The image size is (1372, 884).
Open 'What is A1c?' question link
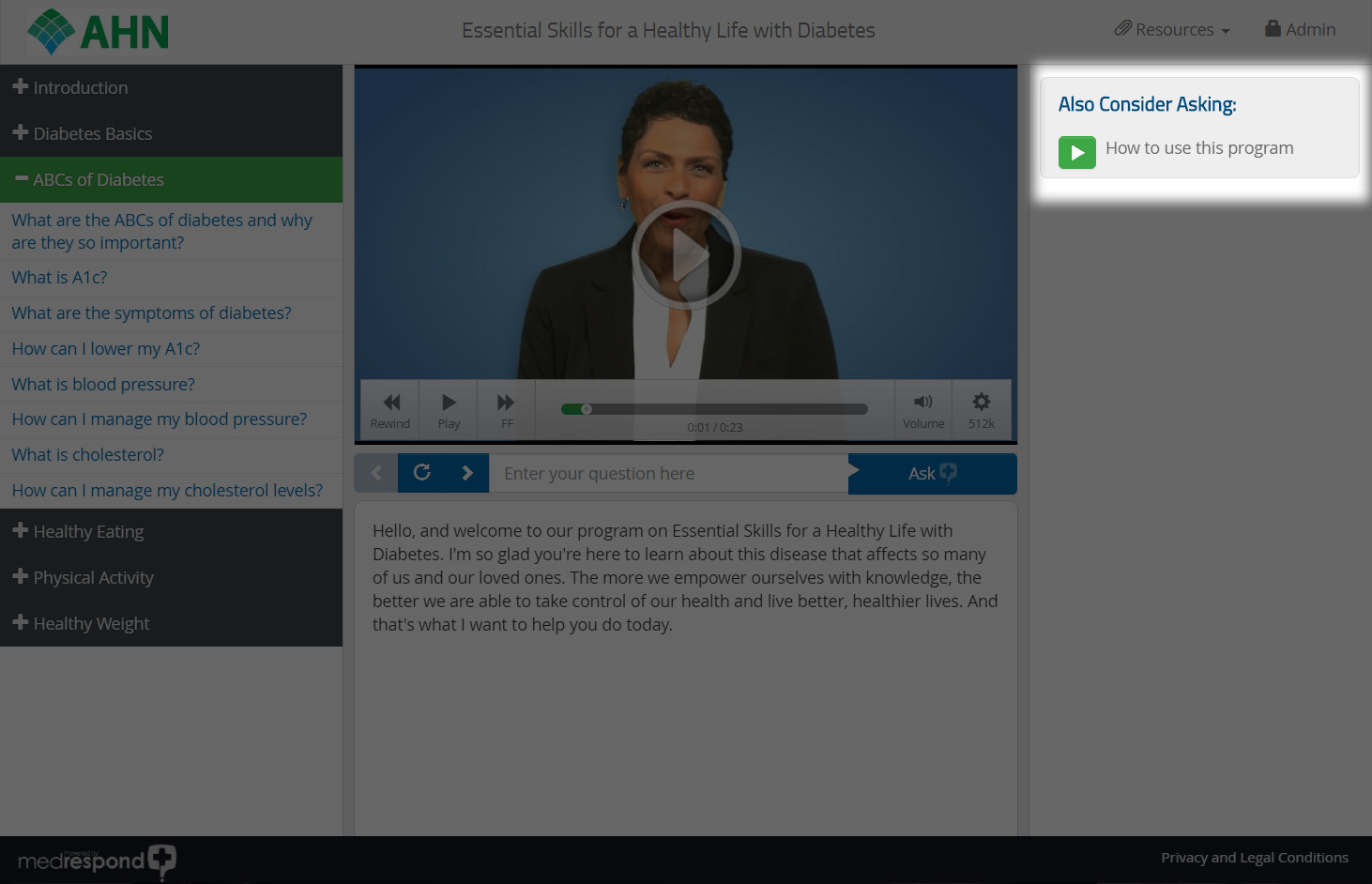click(59, 278)
